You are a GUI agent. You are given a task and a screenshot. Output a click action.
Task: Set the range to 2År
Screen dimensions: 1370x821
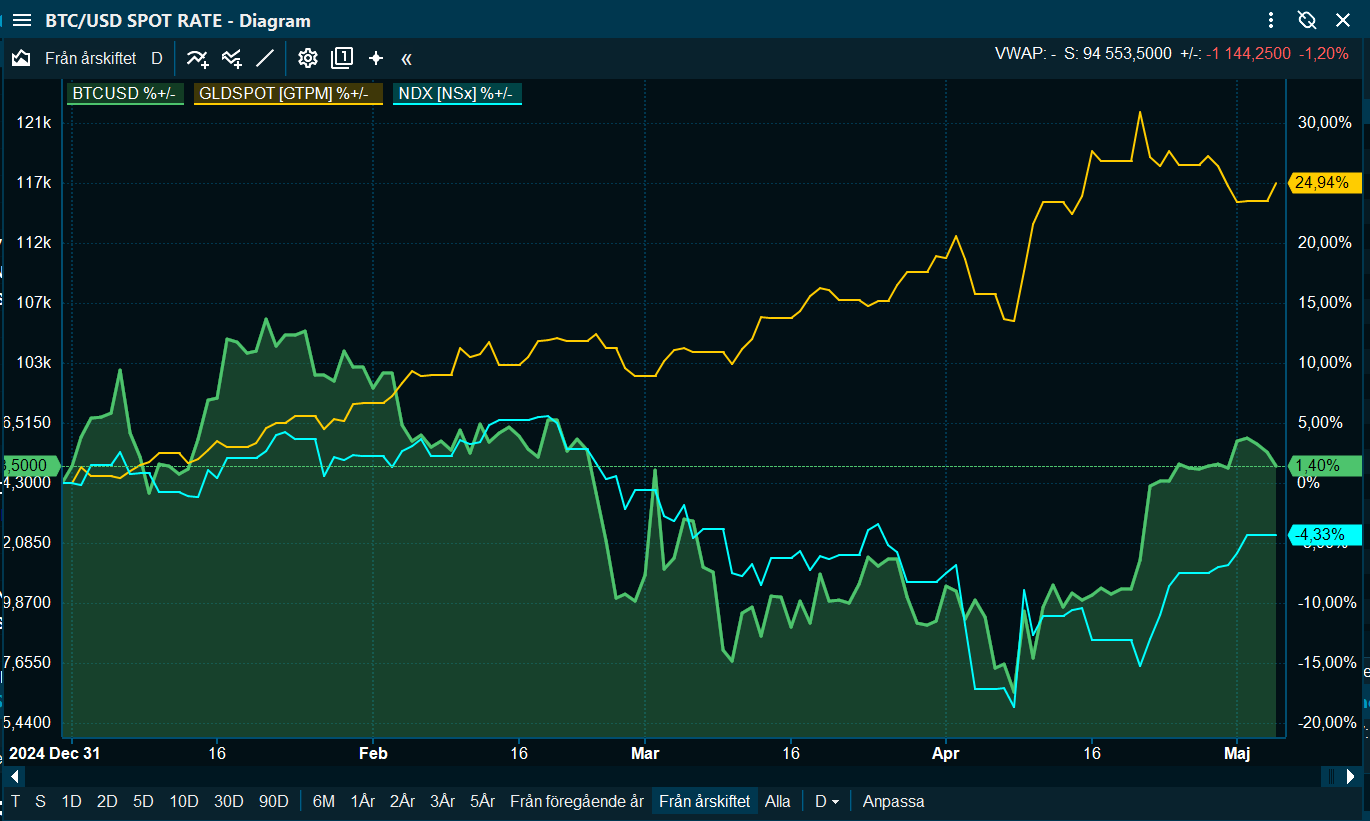tap(403, 801)
